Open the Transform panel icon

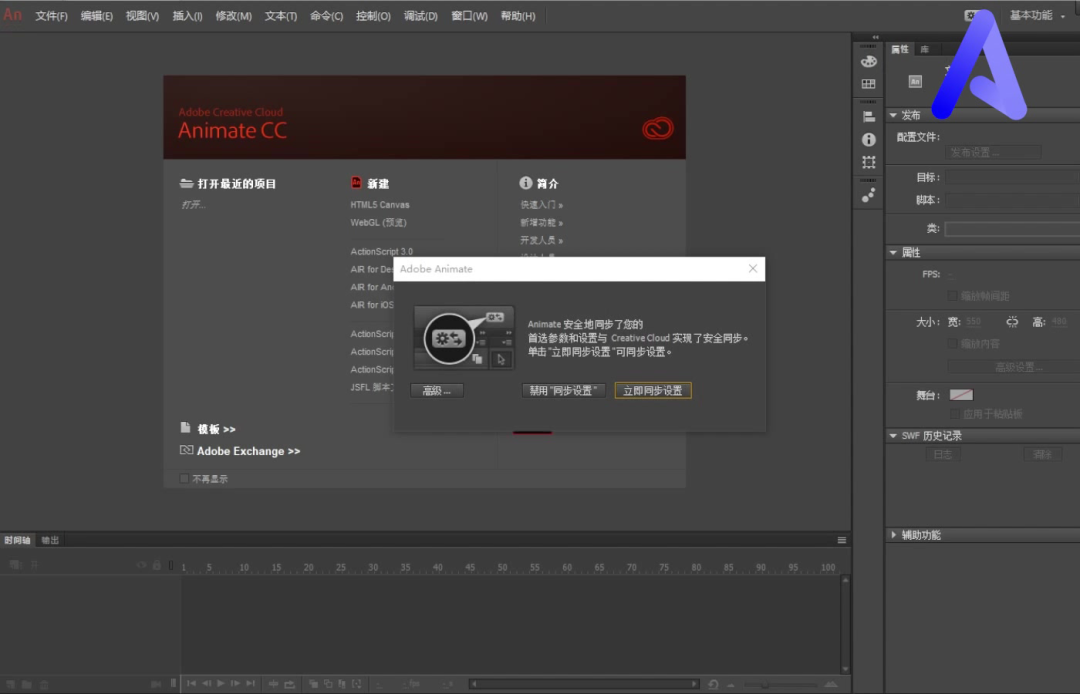(x=869, y=162)
